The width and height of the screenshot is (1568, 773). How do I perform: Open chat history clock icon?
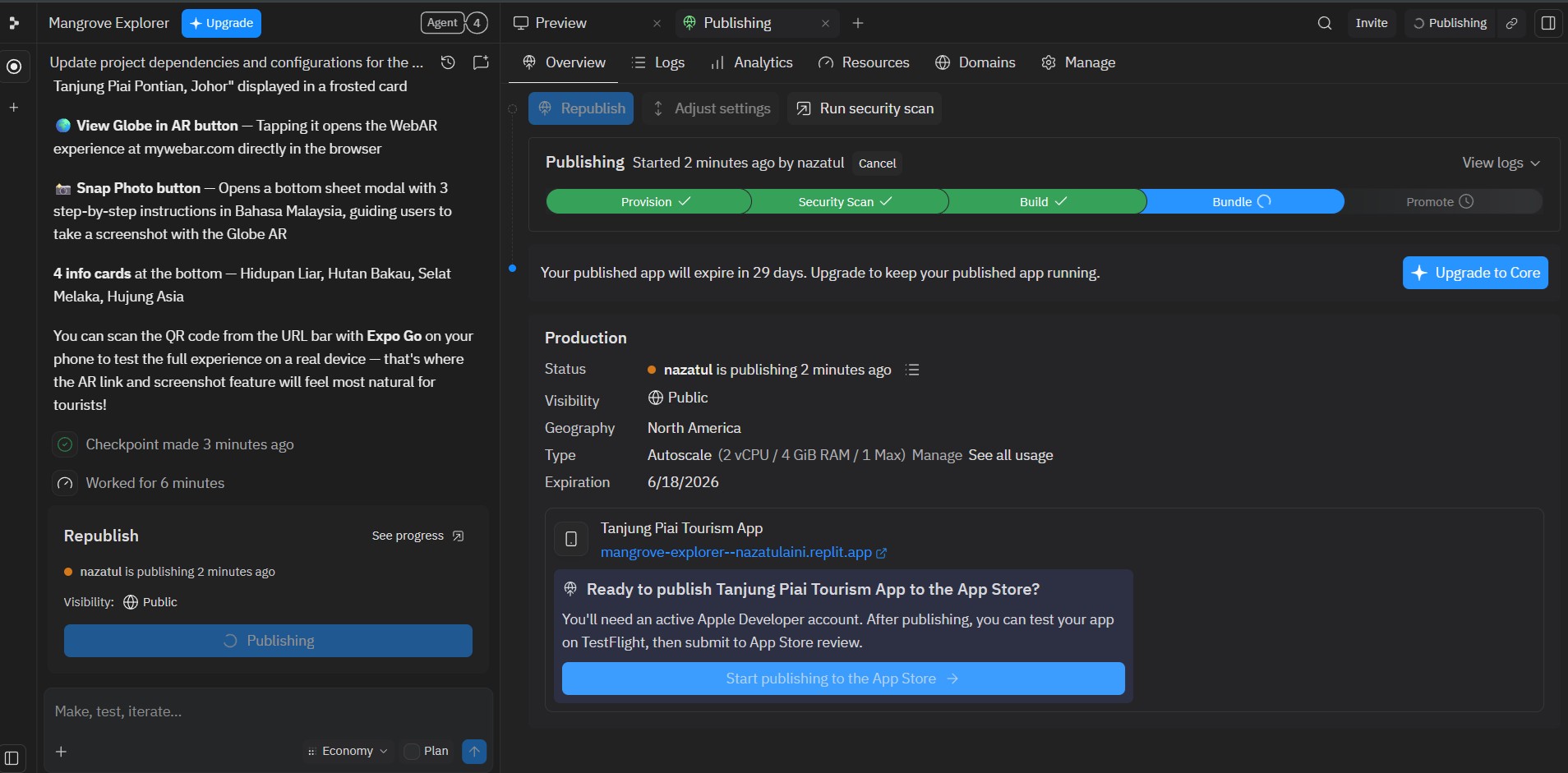point(448,62)
